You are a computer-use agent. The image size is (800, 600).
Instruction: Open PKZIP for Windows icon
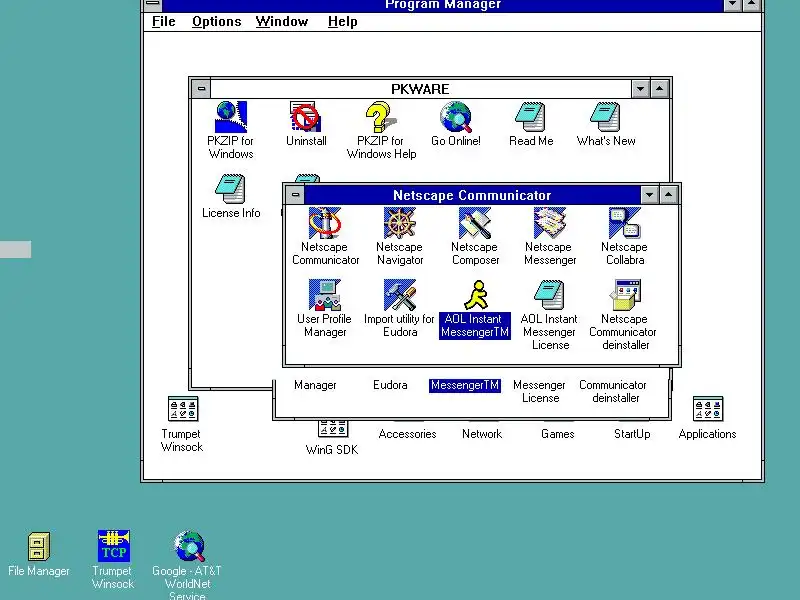point(231,117)
